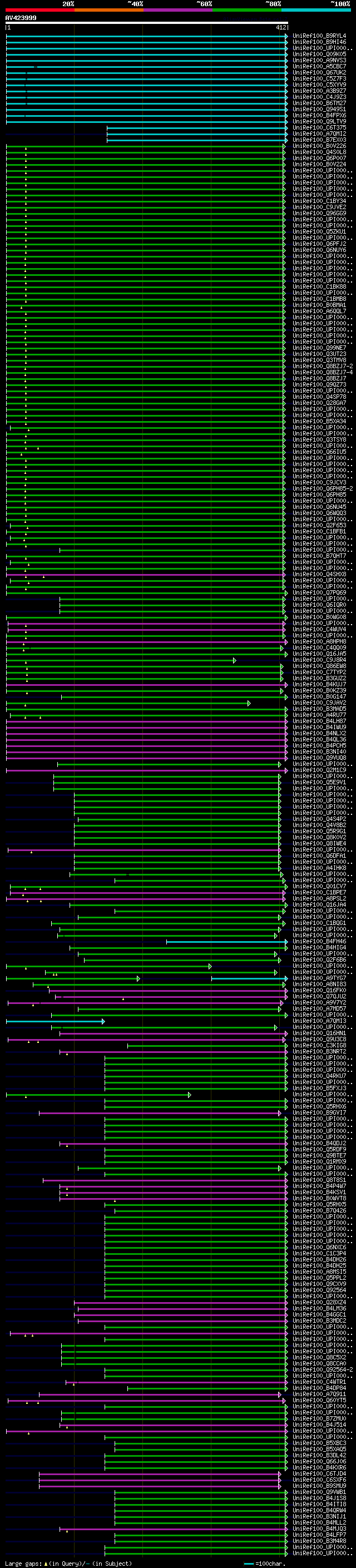Viewport: 356px width, 1568px height.
Task: Open hit UniRef100_B9HI46
Action: 319,42
